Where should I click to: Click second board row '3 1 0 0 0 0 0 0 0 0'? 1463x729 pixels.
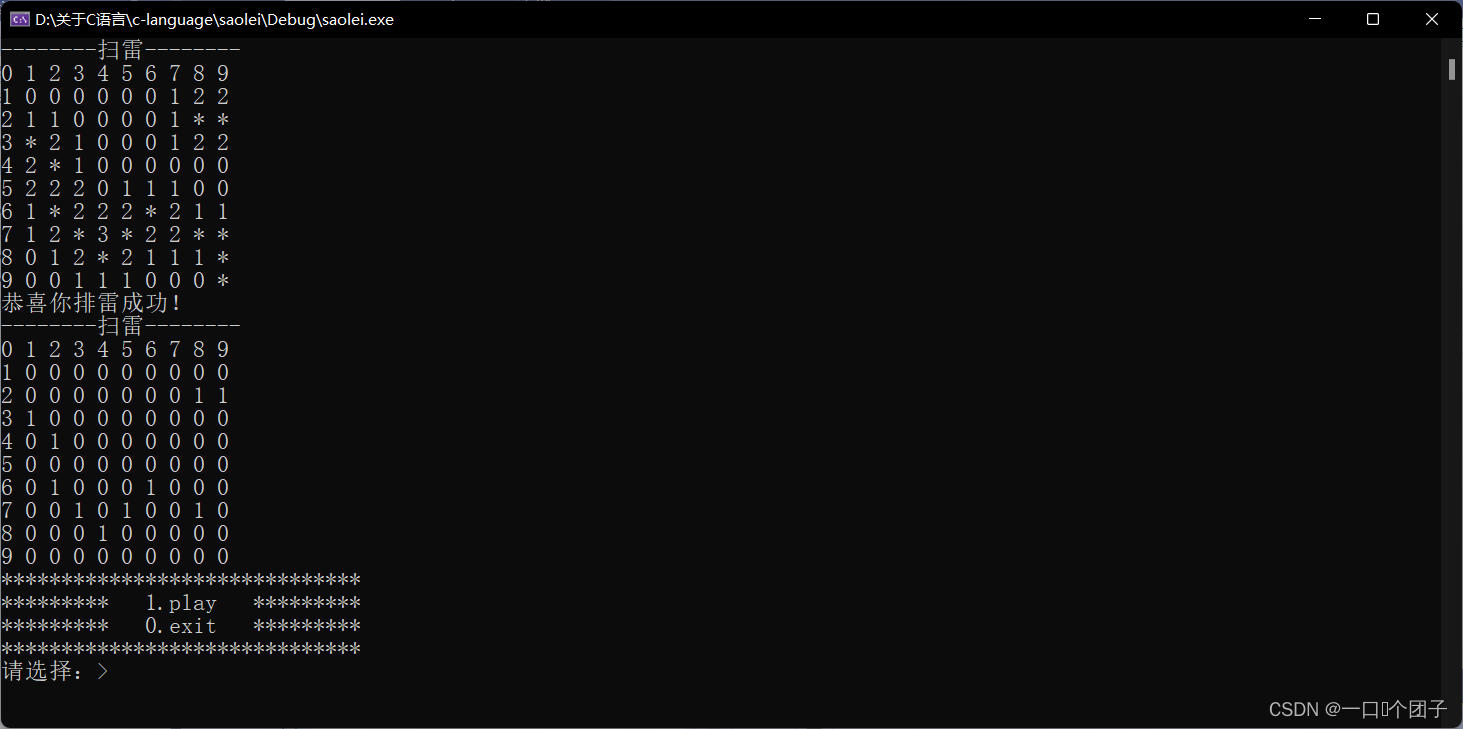(x=116, y=419)
